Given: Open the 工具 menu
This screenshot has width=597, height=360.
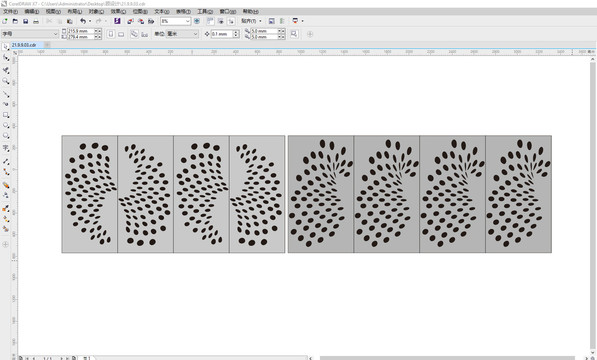Looking at the screenshot, I should [x=205, y=11].
